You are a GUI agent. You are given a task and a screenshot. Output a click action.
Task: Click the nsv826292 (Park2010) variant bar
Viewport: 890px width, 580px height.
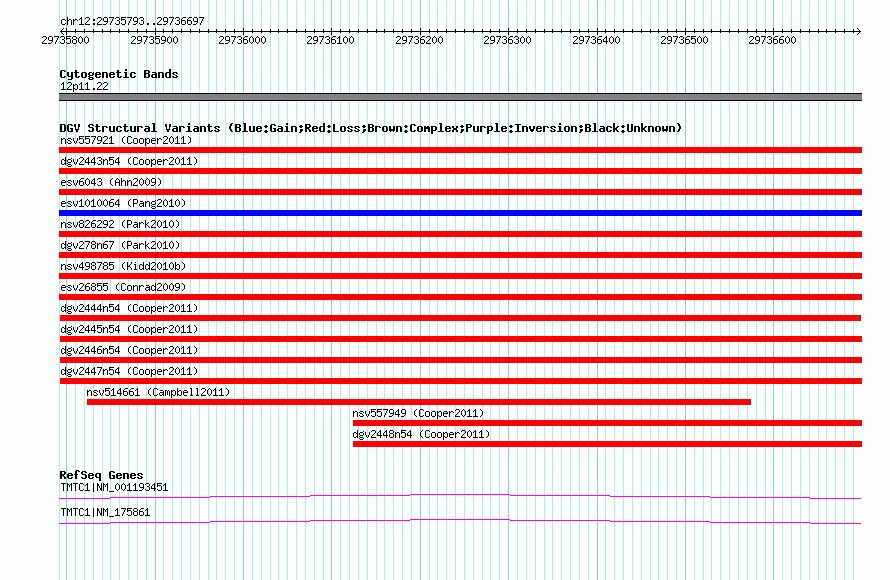460,234
